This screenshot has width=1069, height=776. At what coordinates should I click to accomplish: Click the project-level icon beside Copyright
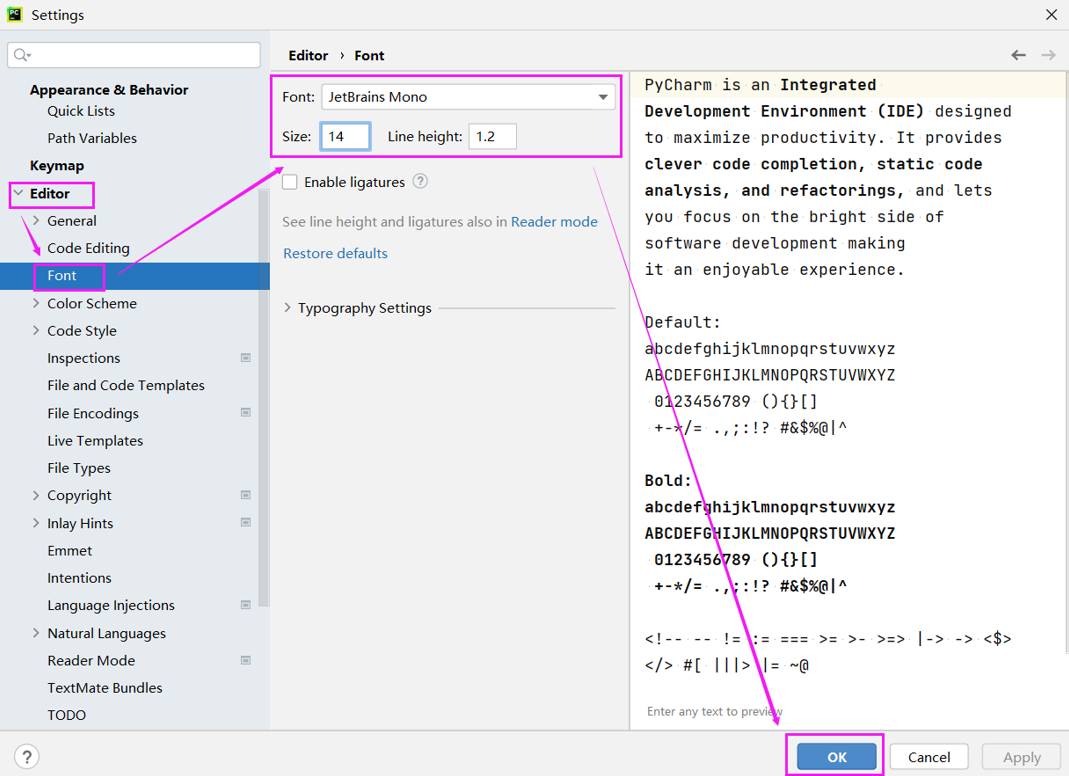coord(246,495)
